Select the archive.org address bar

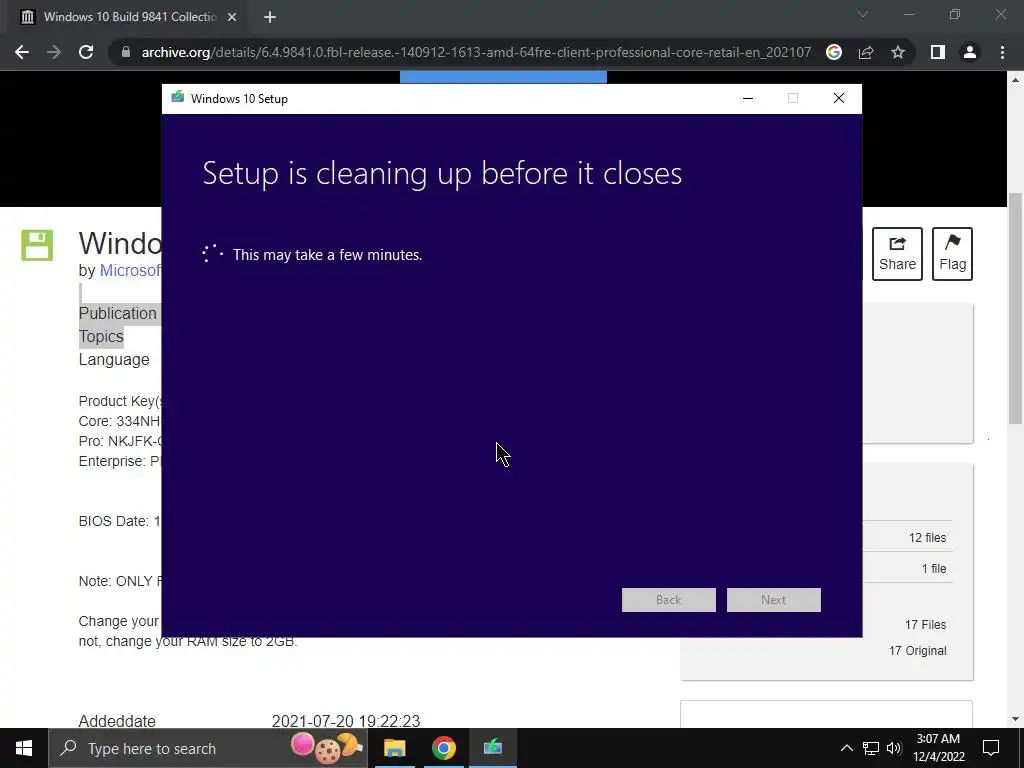point(475,52)
